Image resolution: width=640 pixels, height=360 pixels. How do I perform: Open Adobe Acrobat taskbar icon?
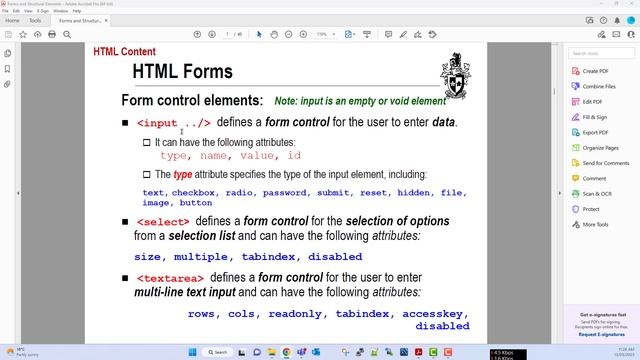click(418, 352)
